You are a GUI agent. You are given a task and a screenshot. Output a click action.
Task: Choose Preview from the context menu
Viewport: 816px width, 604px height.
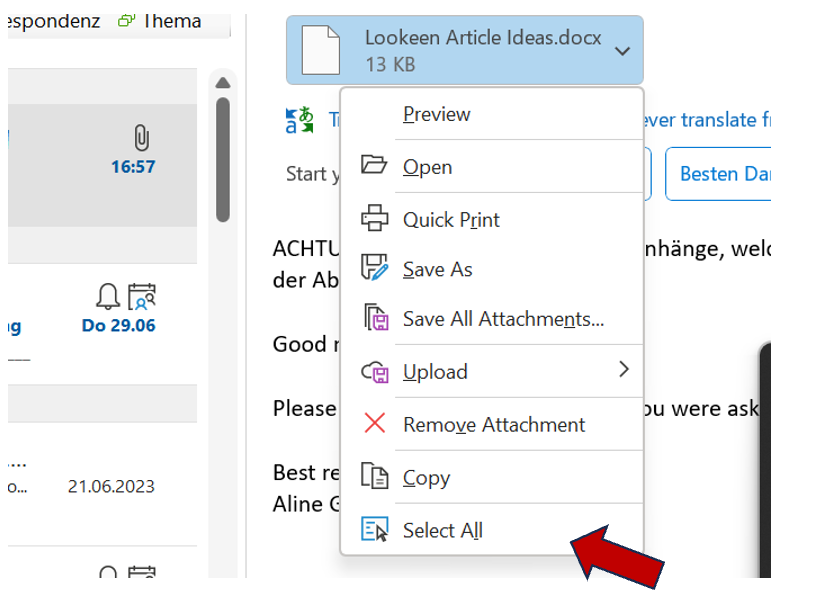click(x=436, y=114)
